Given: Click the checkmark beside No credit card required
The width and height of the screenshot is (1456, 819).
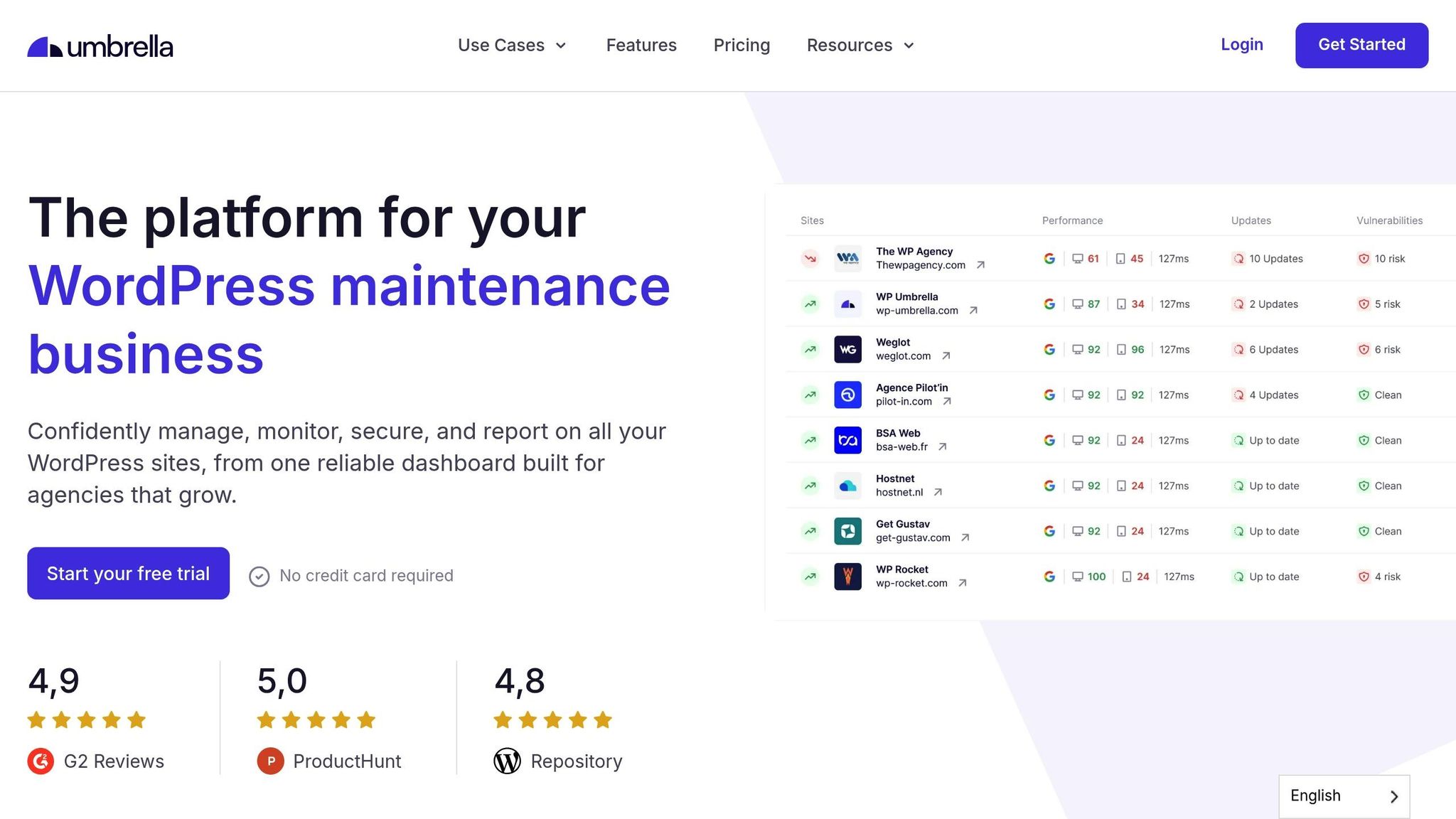Looking at the screenshot, I should pyautogui.click(x=259, y=577).
